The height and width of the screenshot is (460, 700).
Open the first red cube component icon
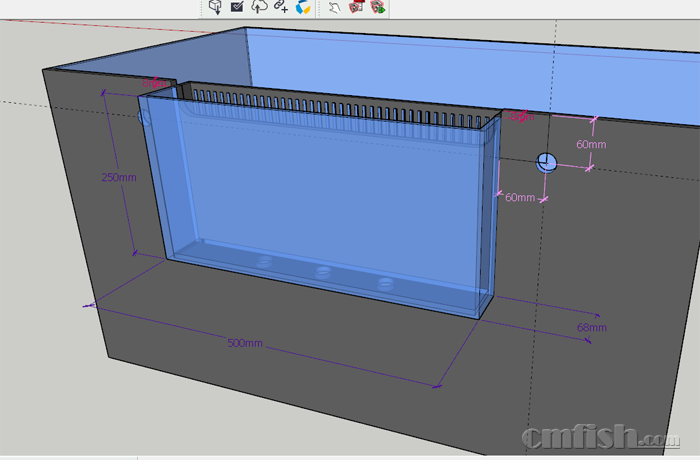pos(356,7)
